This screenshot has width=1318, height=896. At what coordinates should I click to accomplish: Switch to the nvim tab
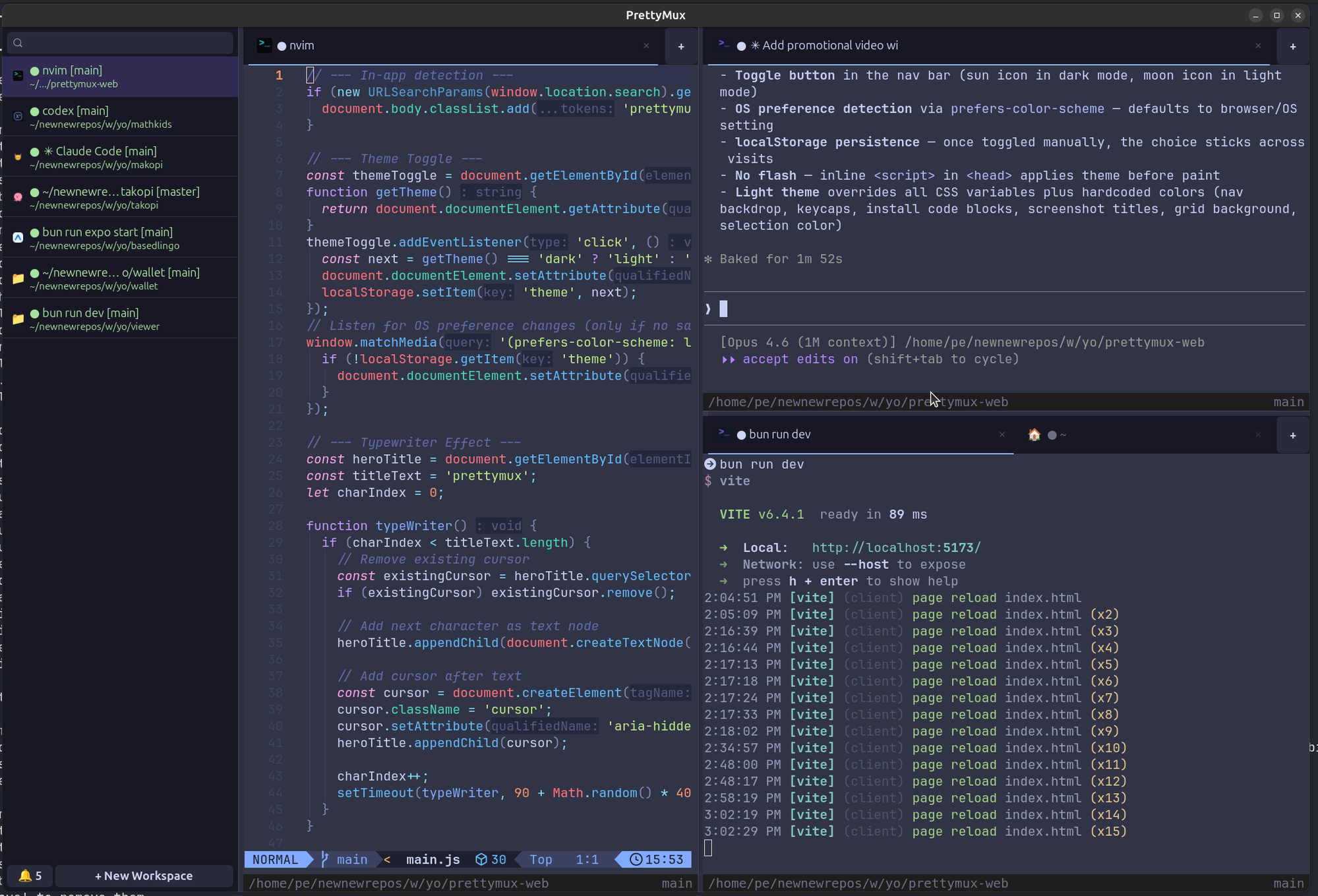(x=300, y=45)
